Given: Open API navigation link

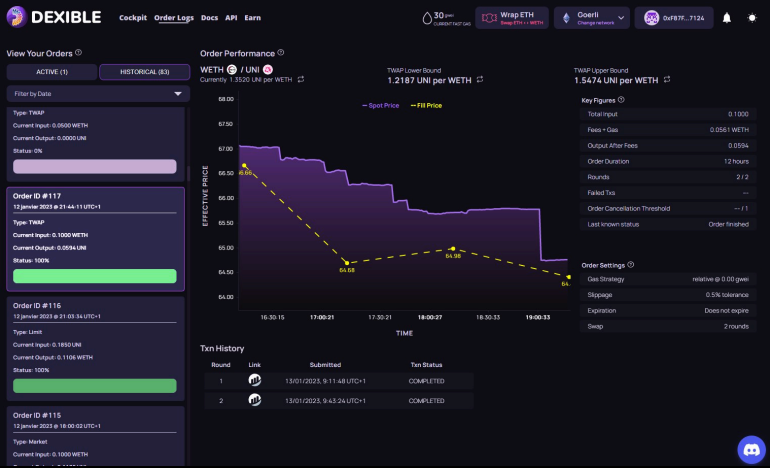Looking at the screenshot, I should point(231,18).
